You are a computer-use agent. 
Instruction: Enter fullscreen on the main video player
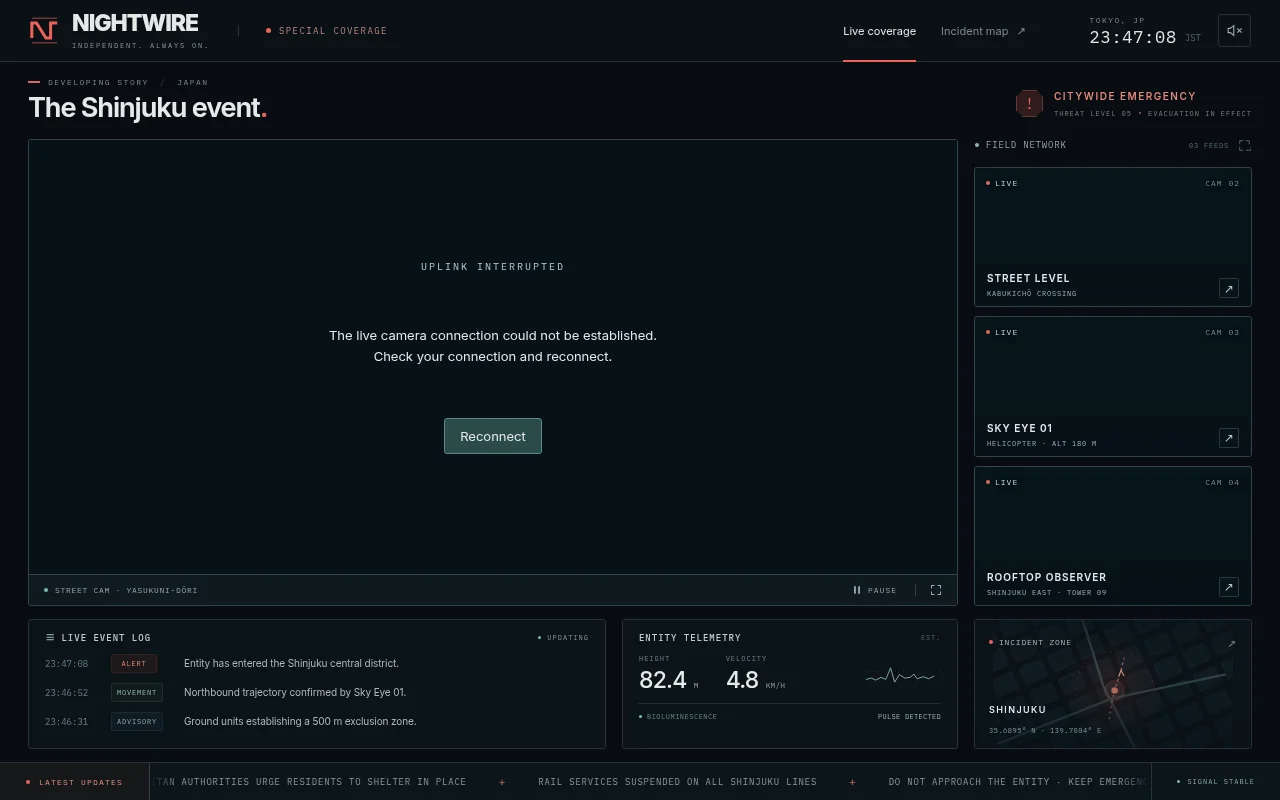pos(936,590)
